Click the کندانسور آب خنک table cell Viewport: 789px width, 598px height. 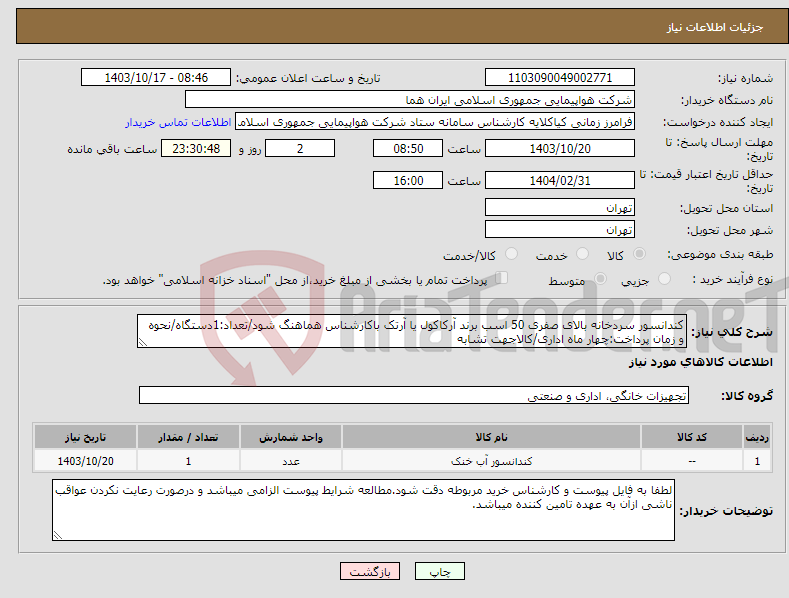(x=491, y=461)
